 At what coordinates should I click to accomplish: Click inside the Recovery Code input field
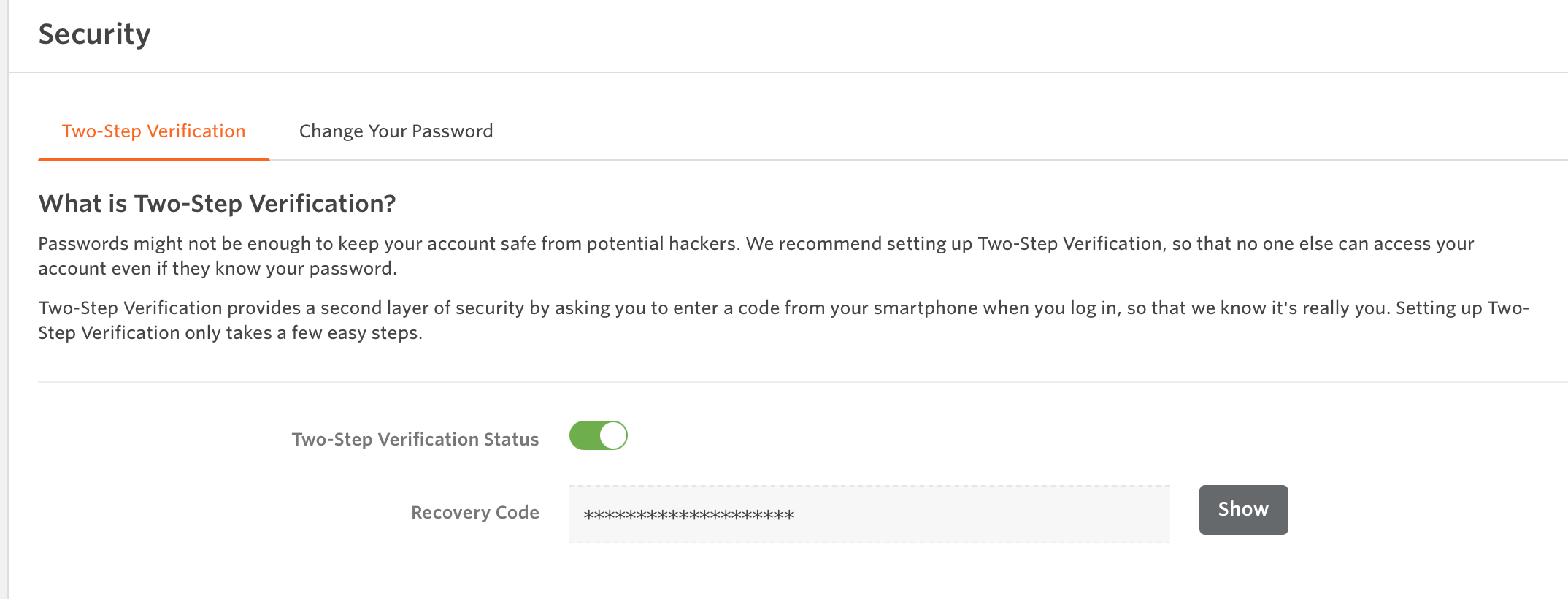coord(869,514)
